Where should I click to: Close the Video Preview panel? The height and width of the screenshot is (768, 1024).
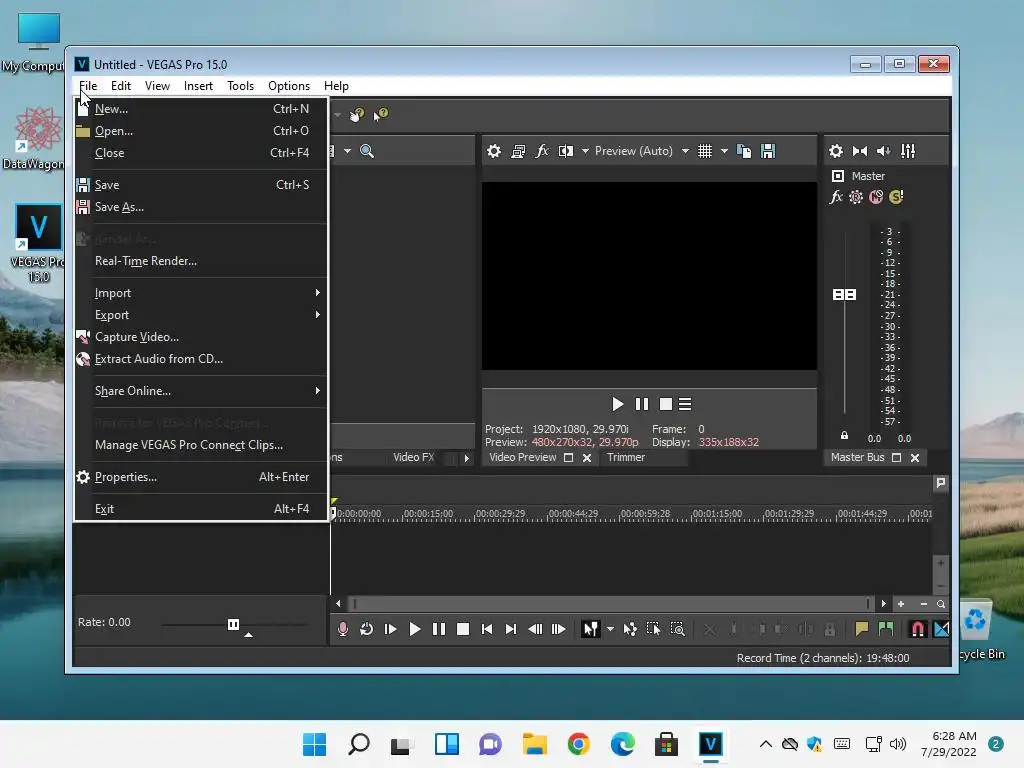point(587,458)
